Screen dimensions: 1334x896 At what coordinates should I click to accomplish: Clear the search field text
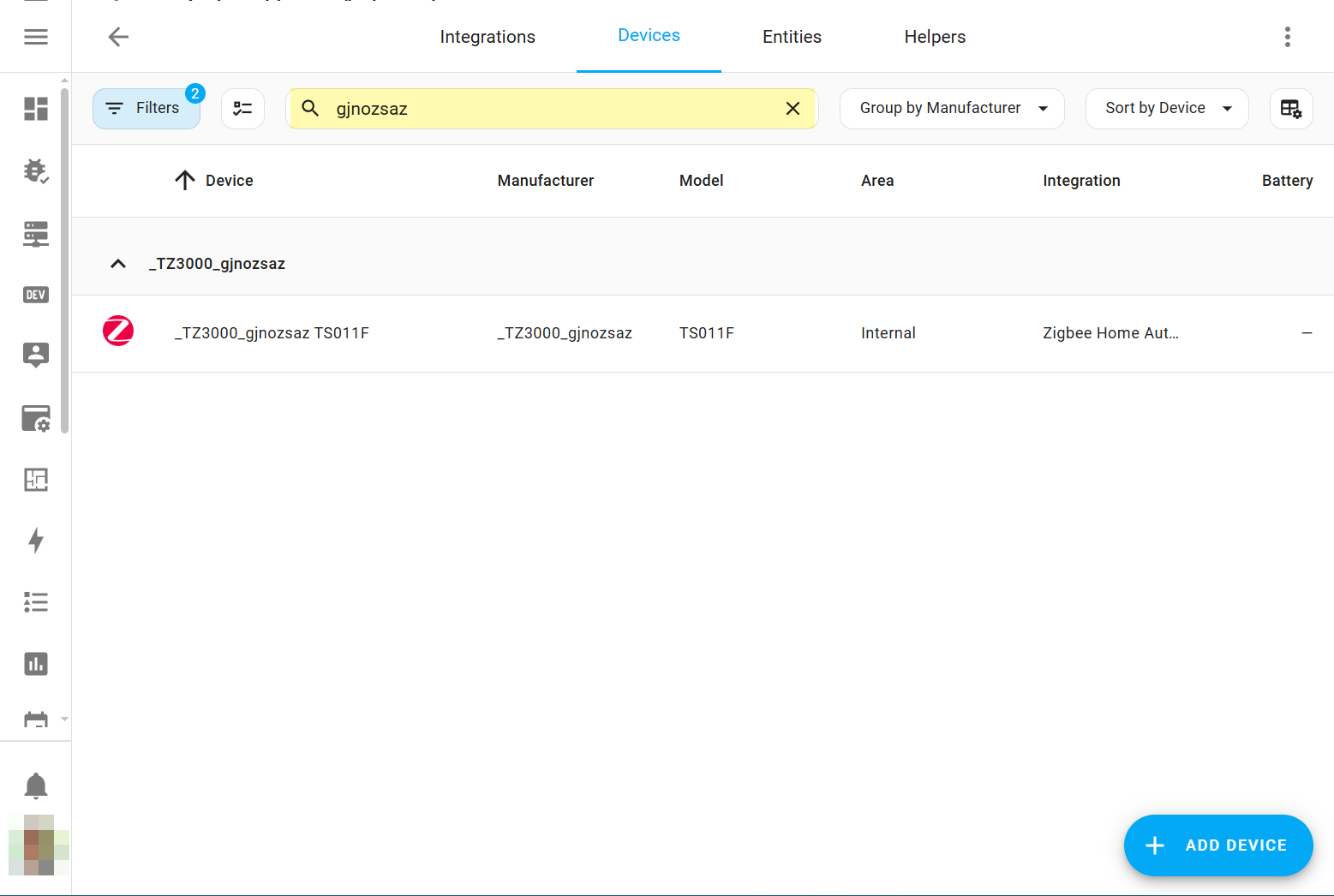point(793,109)
